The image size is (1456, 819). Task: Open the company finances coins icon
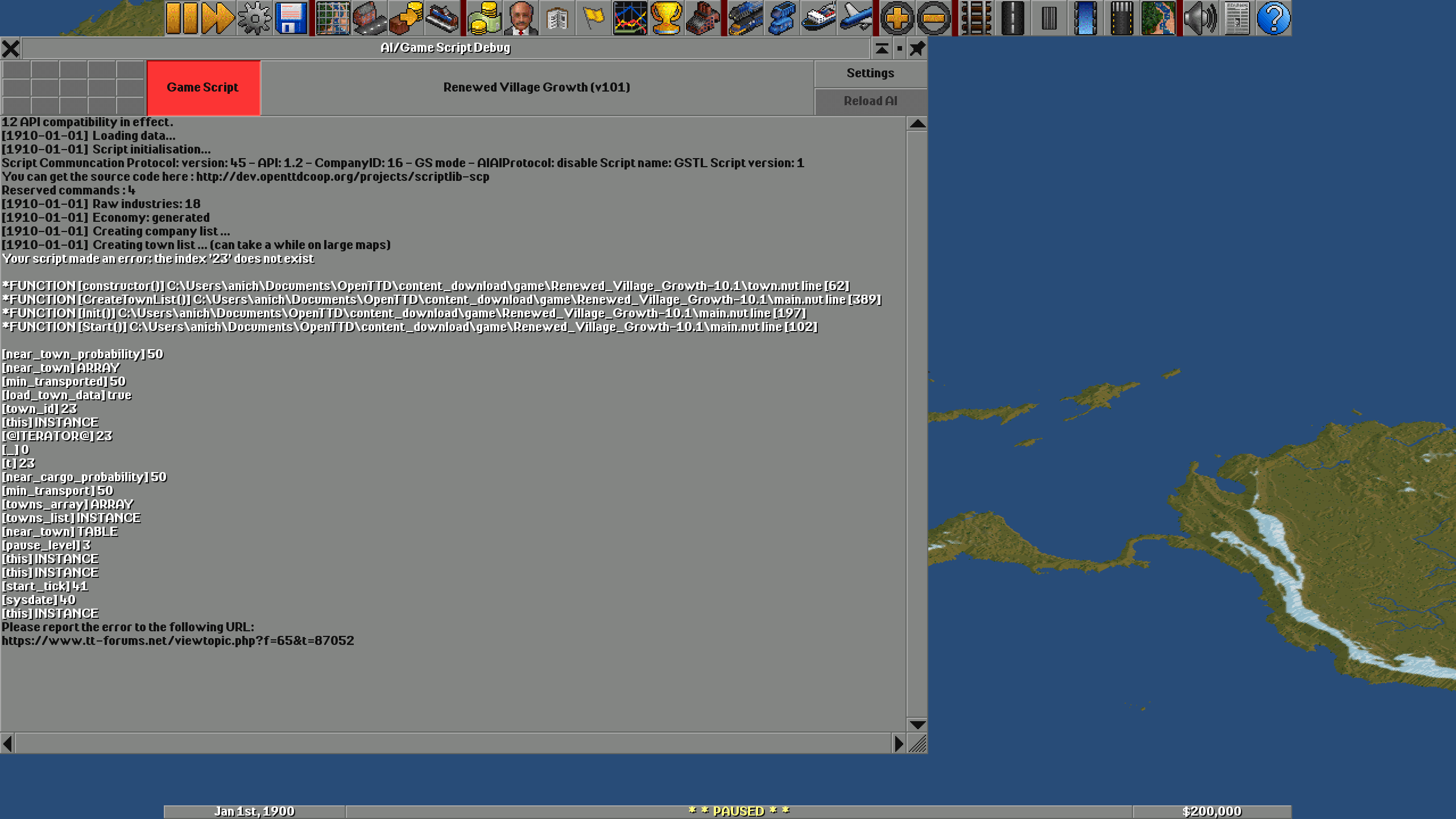point(484,18)
